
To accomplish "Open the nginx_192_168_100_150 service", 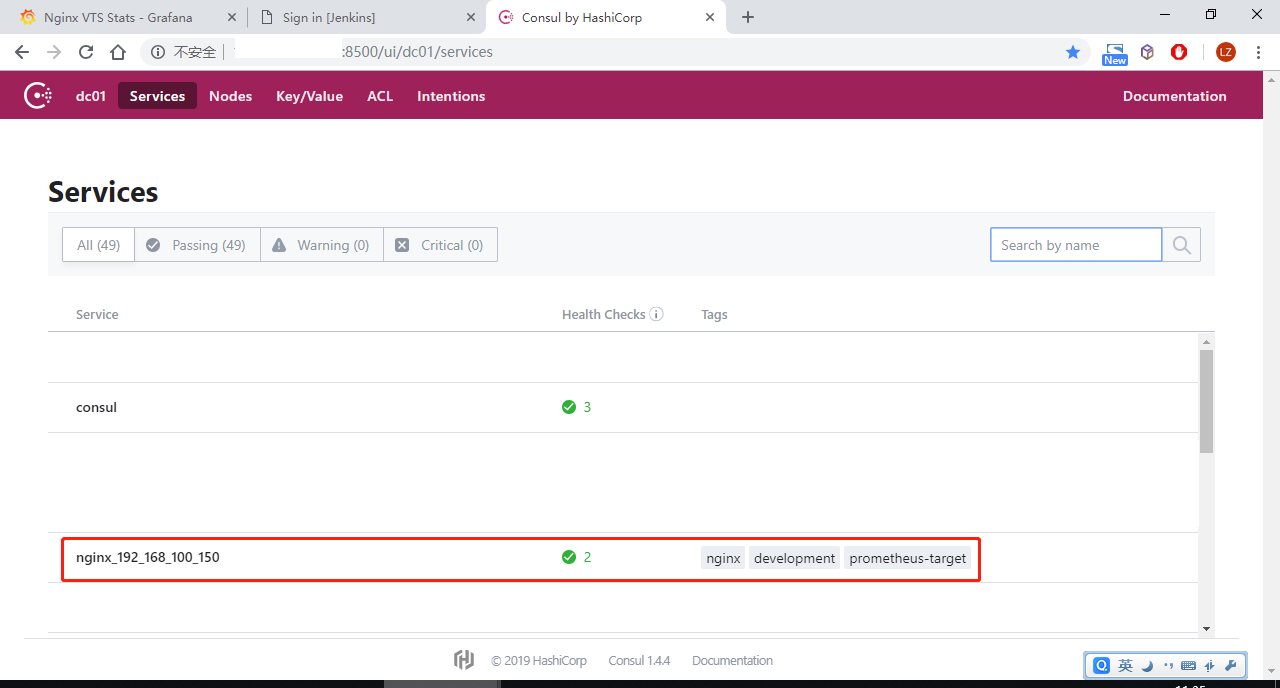I will coord(148,557).
